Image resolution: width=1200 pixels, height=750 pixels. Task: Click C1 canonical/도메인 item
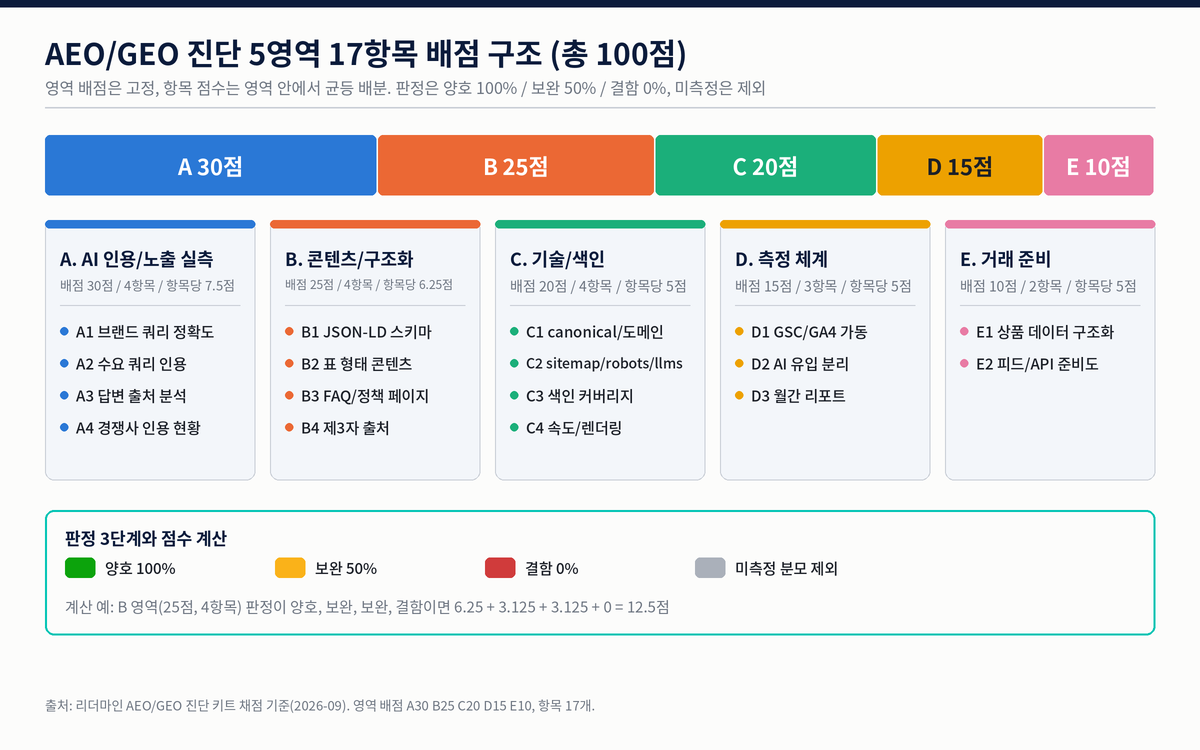pos(586,332)
